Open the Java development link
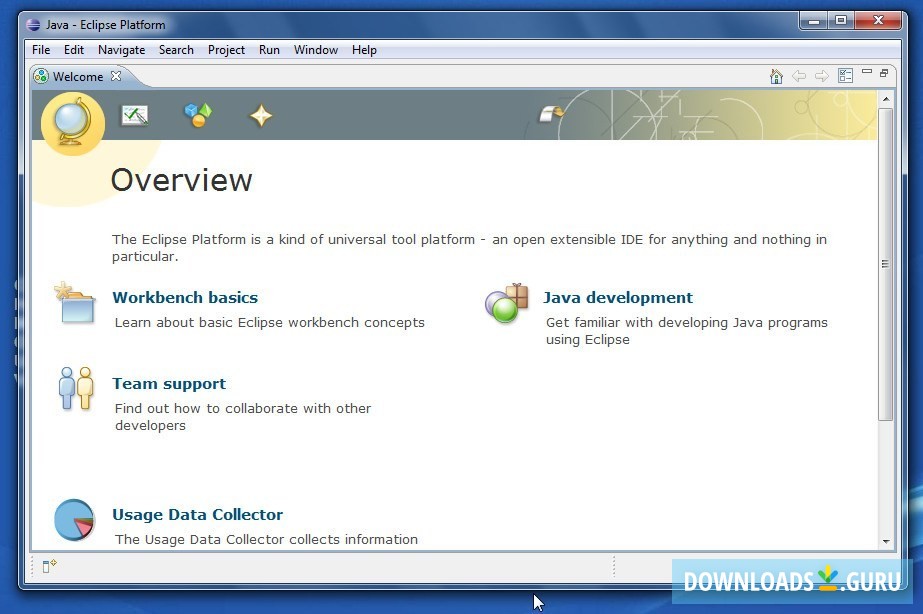 [617, 297]
